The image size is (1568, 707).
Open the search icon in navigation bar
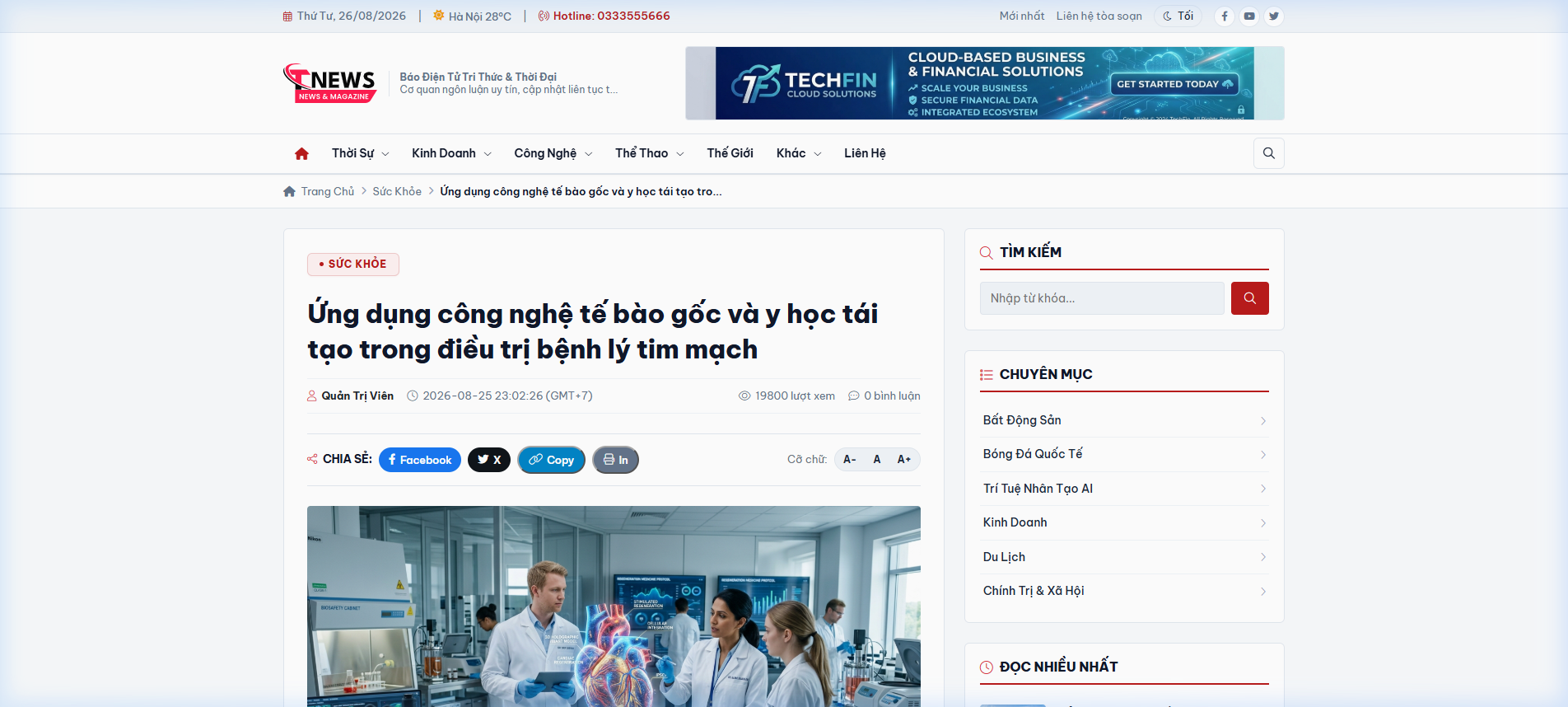pyautogui.click(x=1268, y=153)
